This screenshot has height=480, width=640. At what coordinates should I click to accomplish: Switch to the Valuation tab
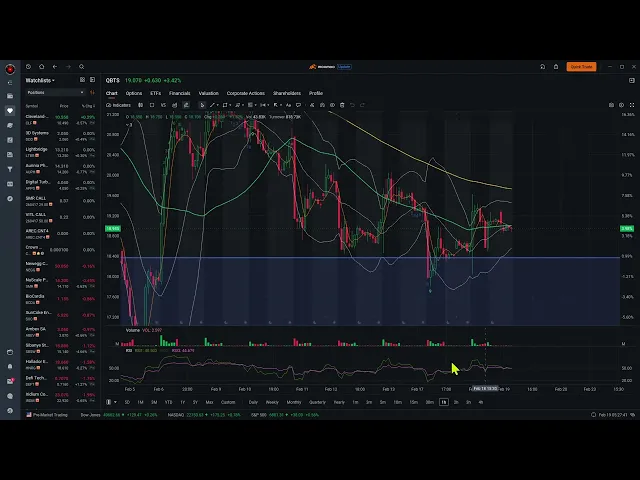209,93
